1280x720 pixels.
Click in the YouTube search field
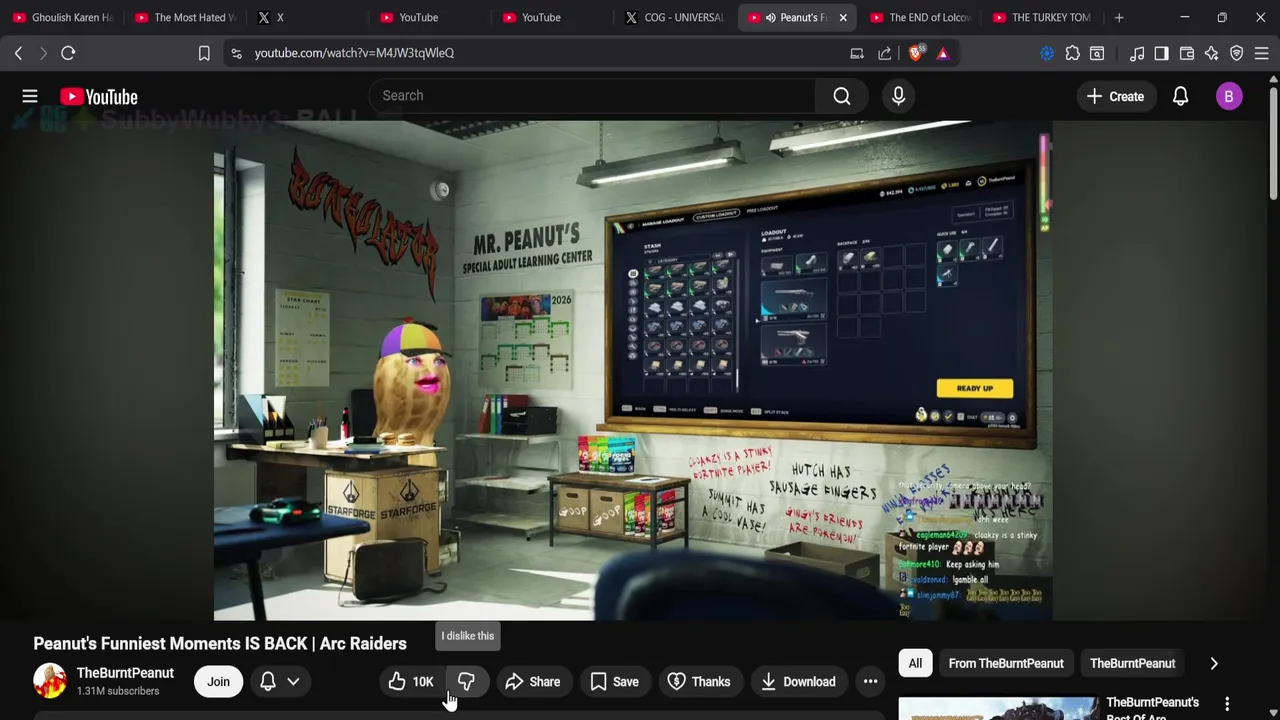[592, 96]
